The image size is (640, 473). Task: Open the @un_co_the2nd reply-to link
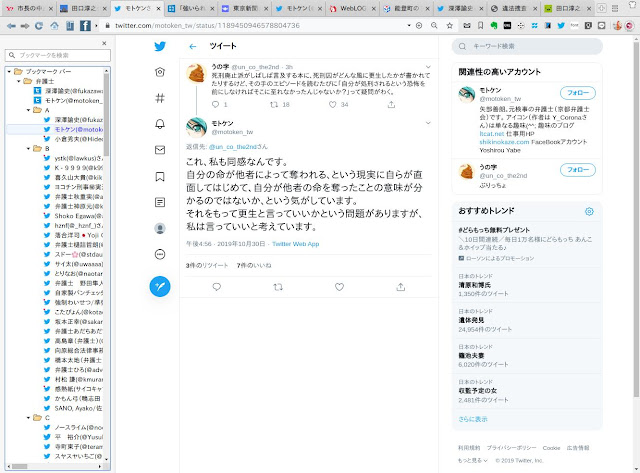[x=233, y=147]
